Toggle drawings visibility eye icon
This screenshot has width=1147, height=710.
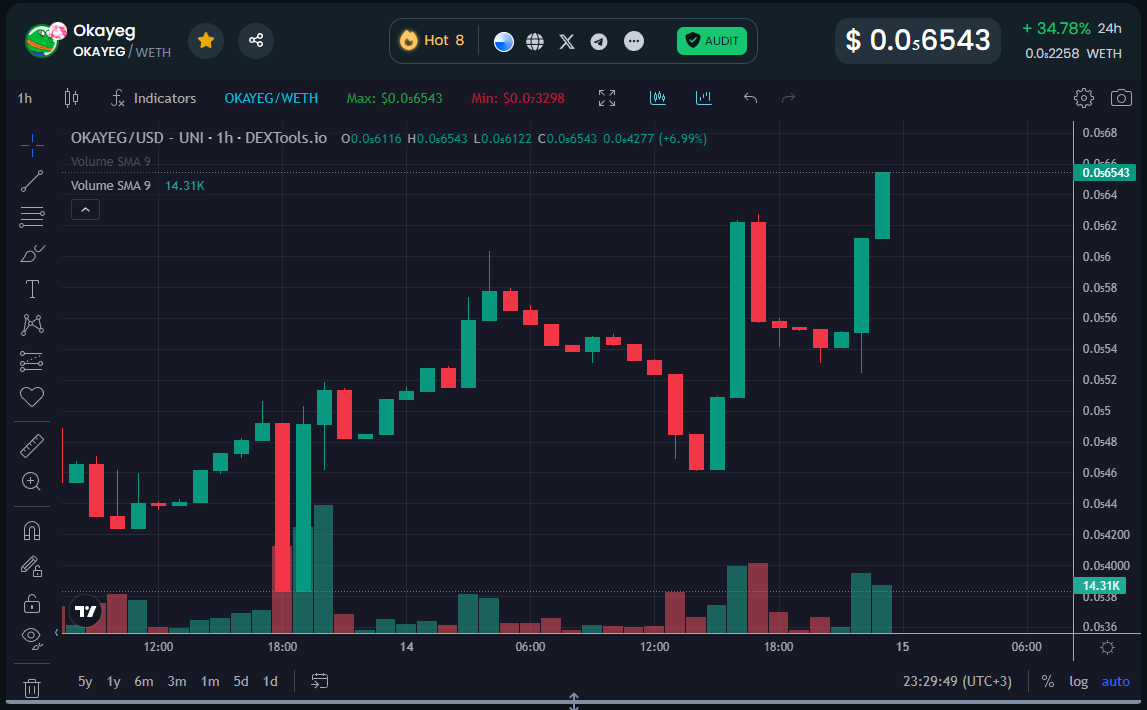tap(32, 635)
